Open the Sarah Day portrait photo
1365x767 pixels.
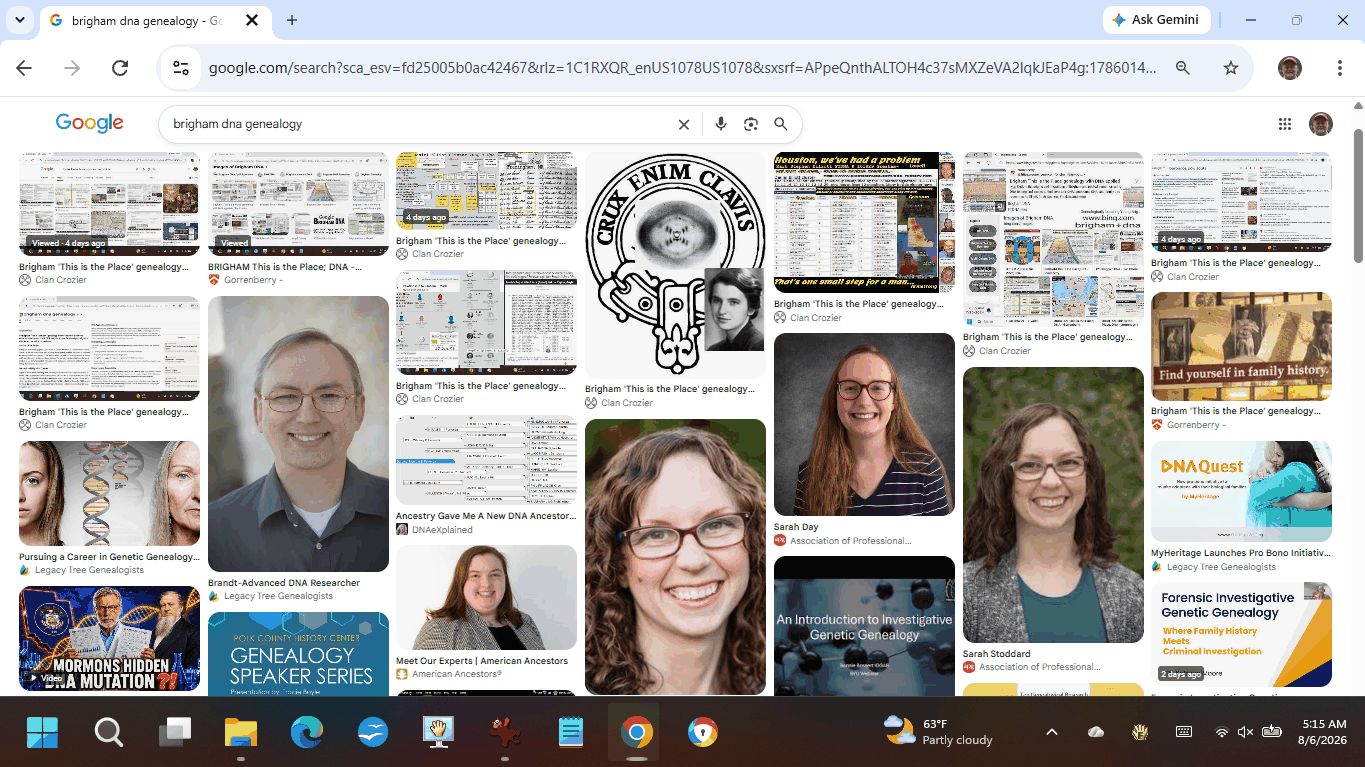click(864, 425)
